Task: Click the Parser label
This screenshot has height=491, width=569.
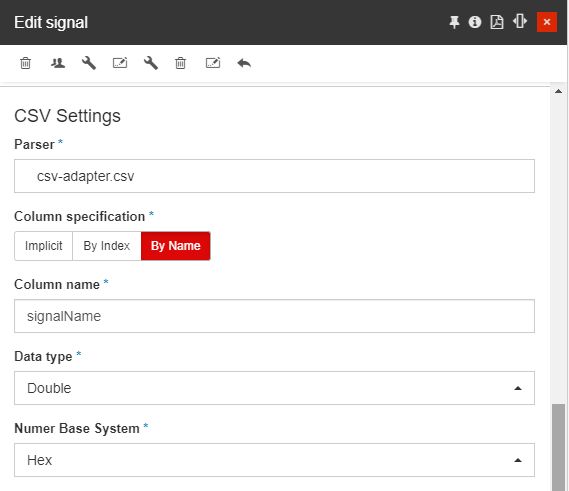Action: click(x=34, y=144)
